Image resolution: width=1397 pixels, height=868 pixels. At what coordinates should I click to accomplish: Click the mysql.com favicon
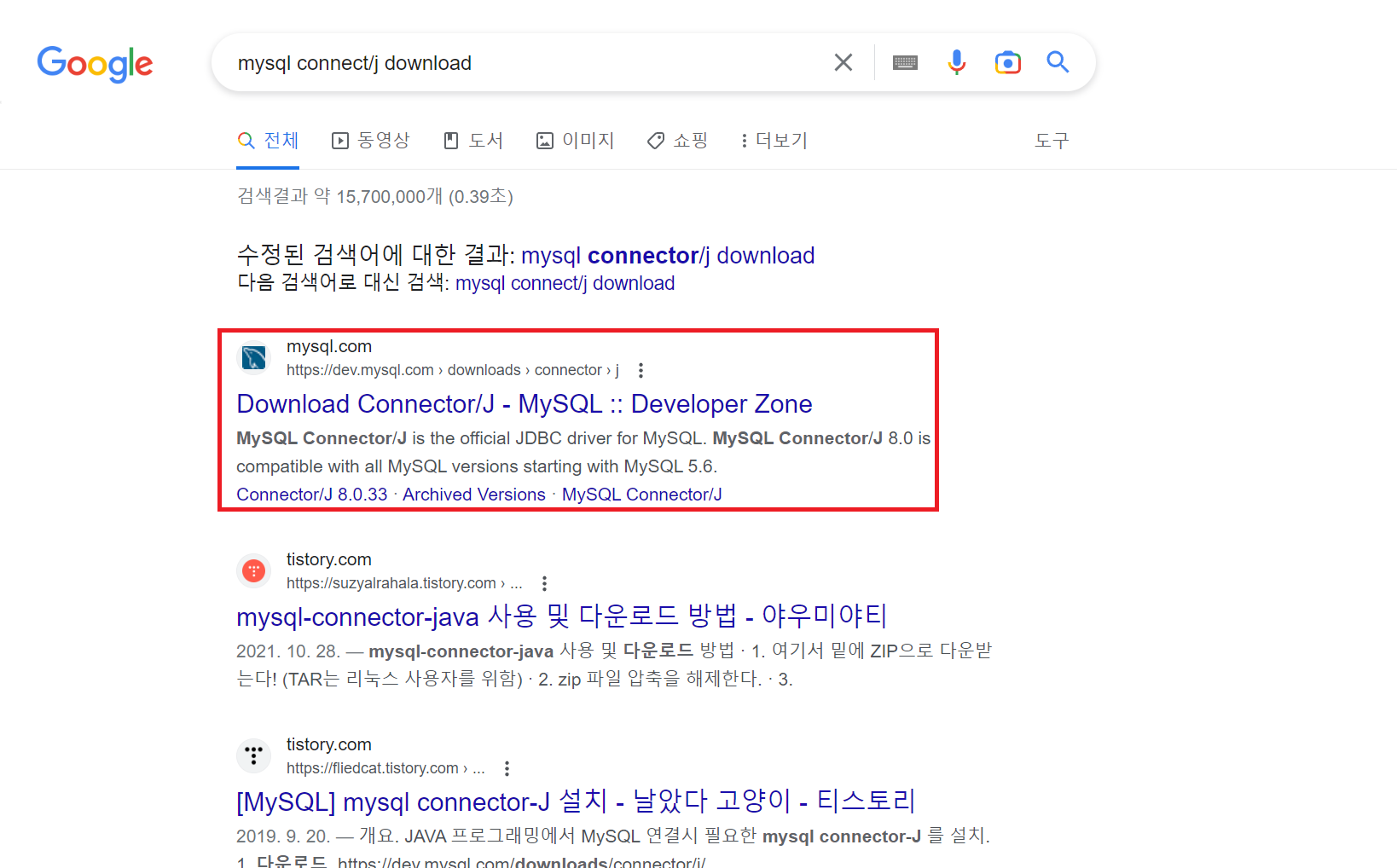tap(253, 357)
